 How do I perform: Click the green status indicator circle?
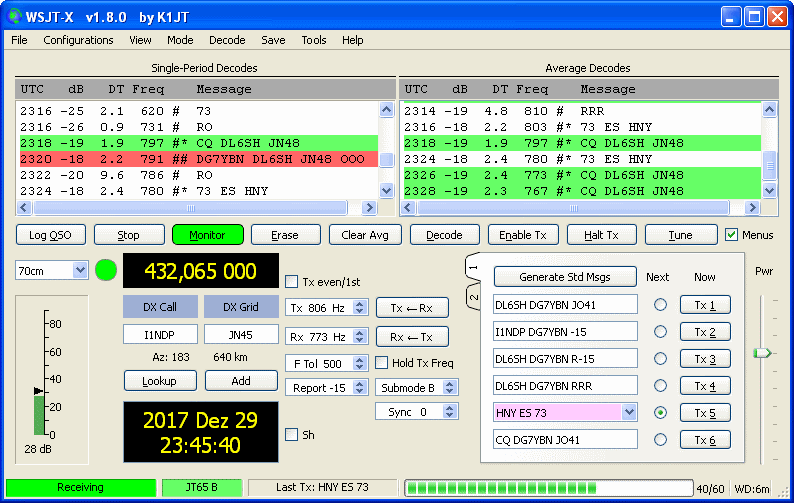point(106,270)
